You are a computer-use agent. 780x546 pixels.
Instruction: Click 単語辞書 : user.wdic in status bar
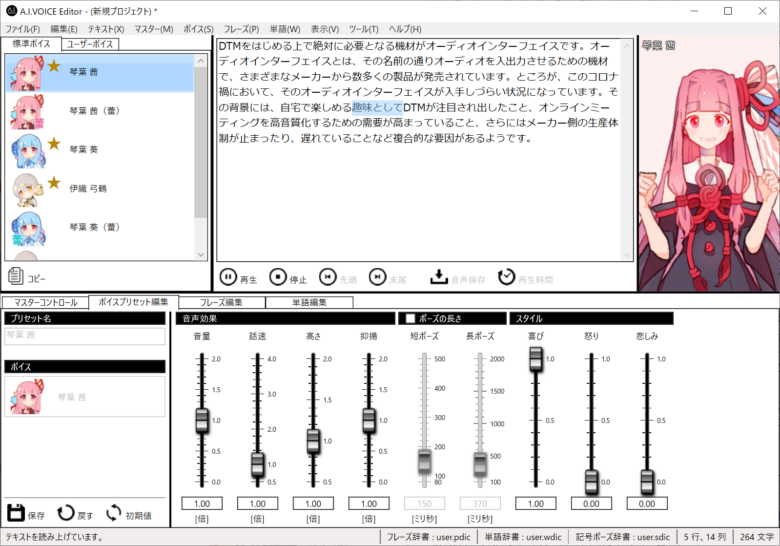pyautogui.click(x=523, y=537)
